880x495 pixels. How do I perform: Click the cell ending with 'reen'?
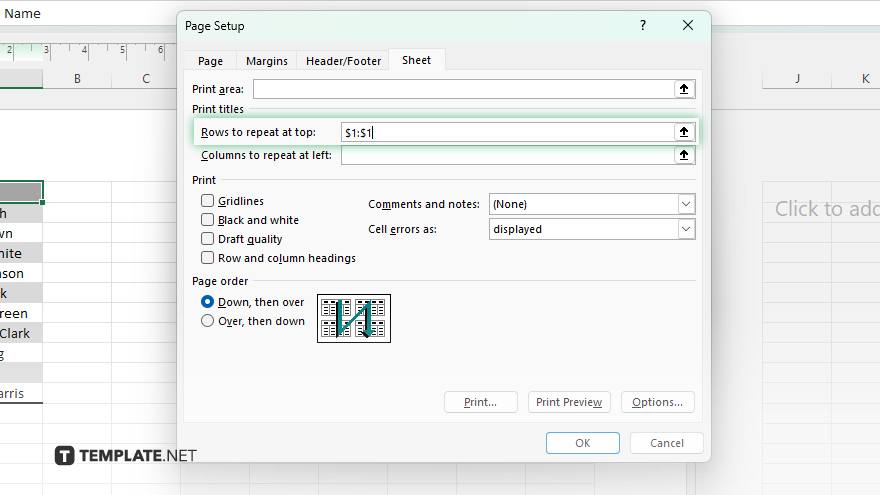coord(21,313)
